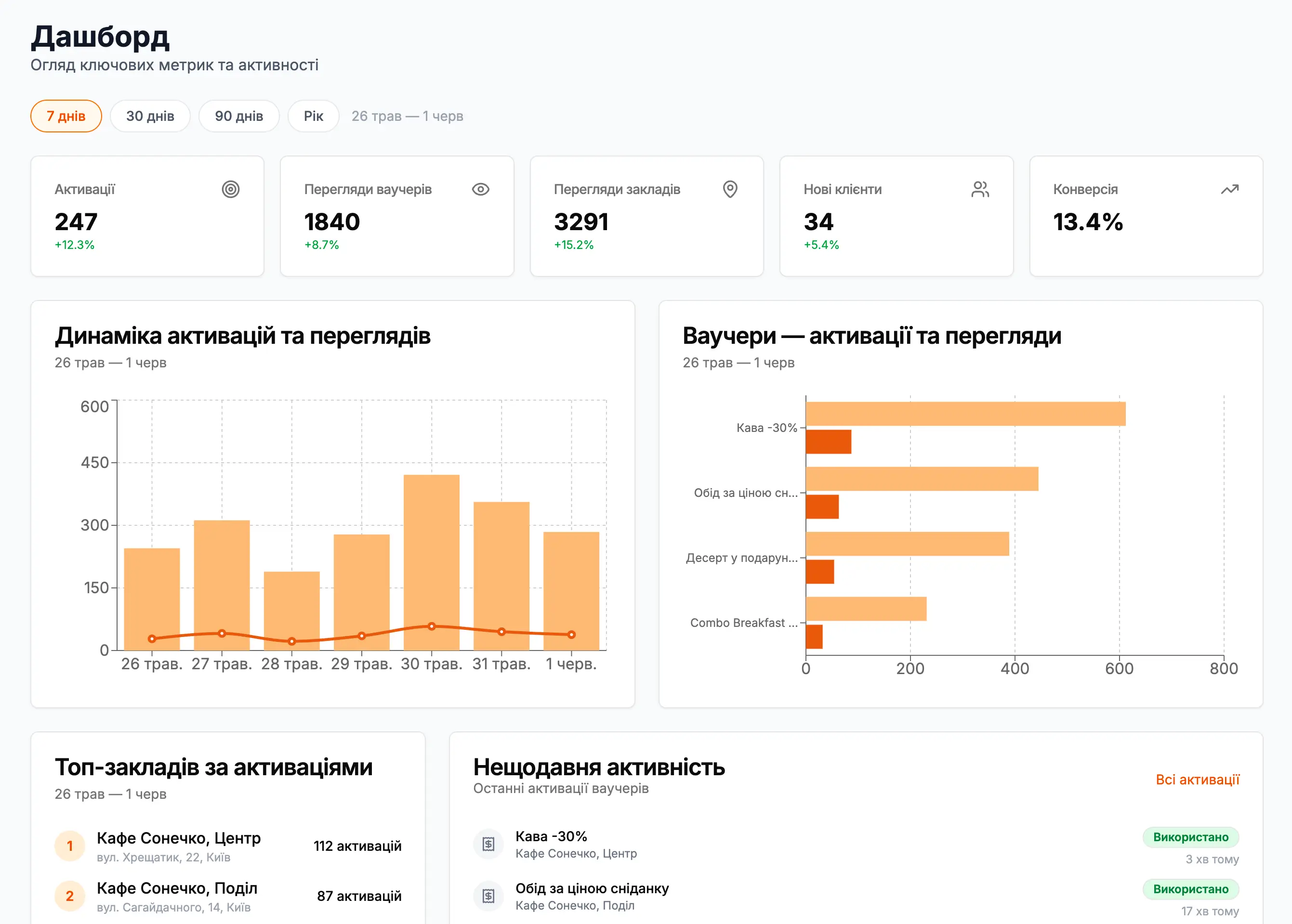This screenshot has width=1292, height=924.
Task: Click the Кава -30% views bar
Action: tap(966, 414)
